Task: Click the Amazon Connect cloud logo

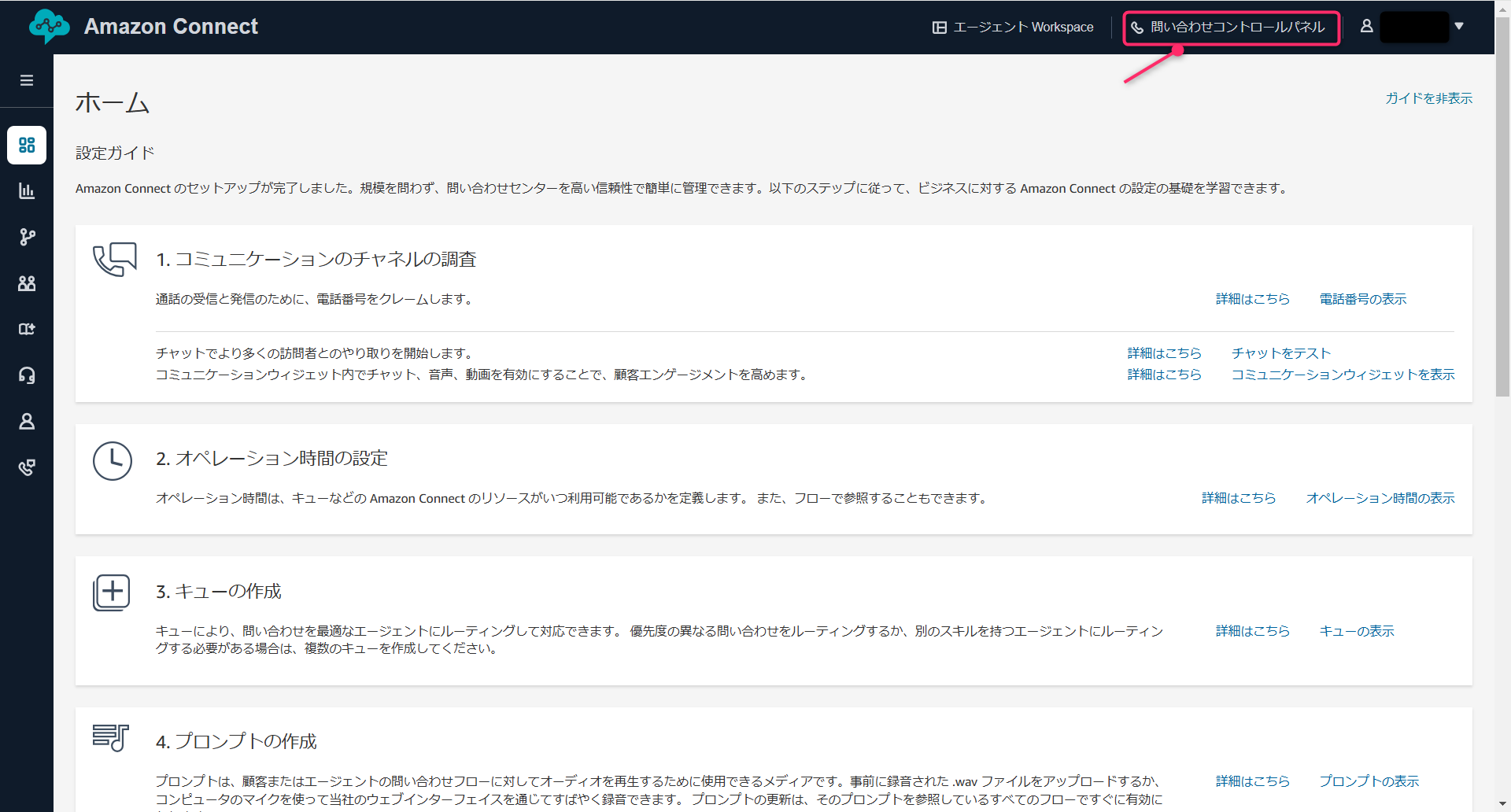Action: (49, 27)
